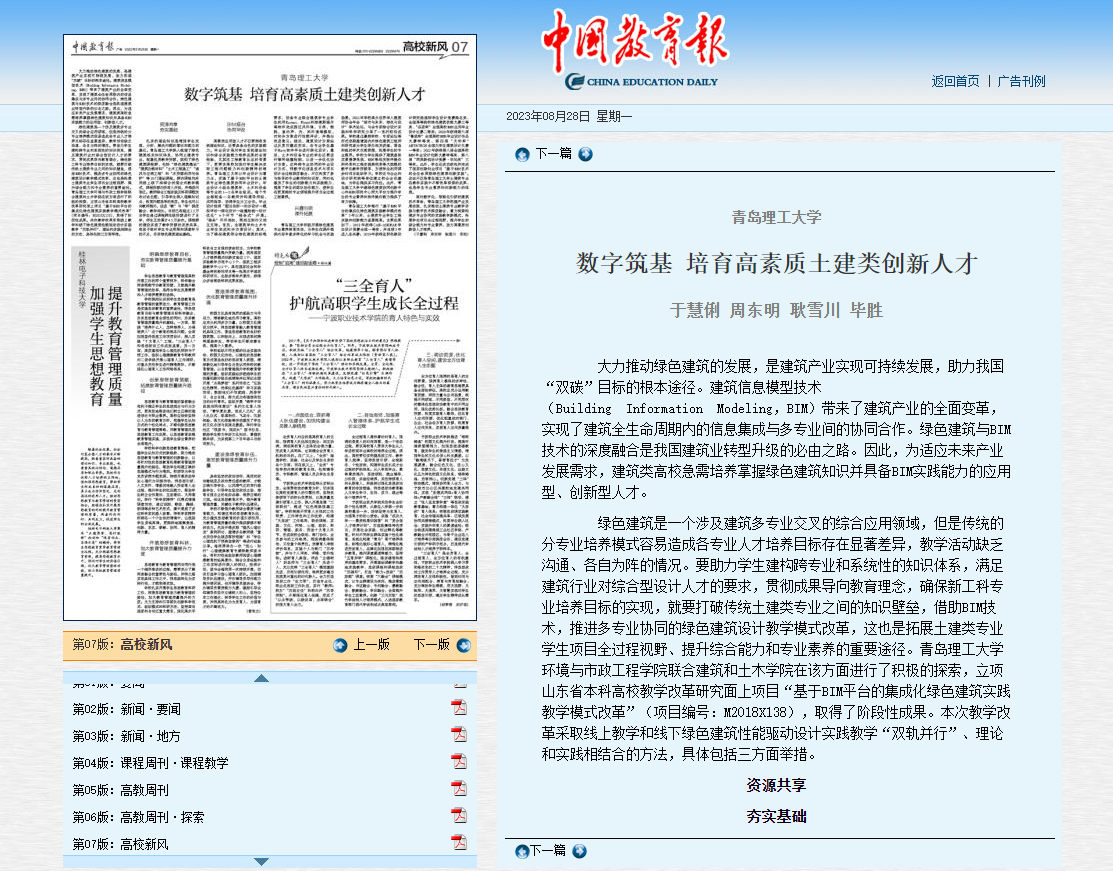
Task: Click the right arrow icon above the article title
Action: pos(585,154)
